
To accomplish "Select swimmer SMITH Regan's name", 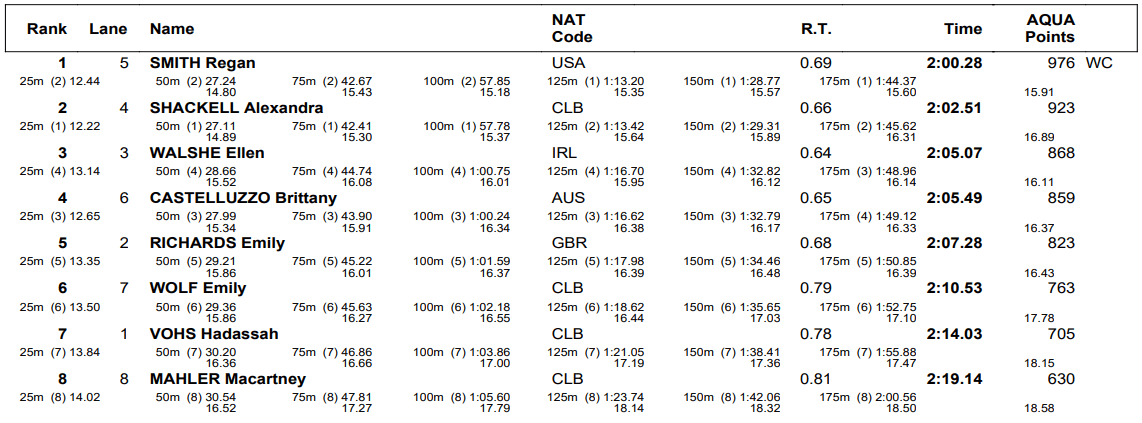I will pos(203,63).
